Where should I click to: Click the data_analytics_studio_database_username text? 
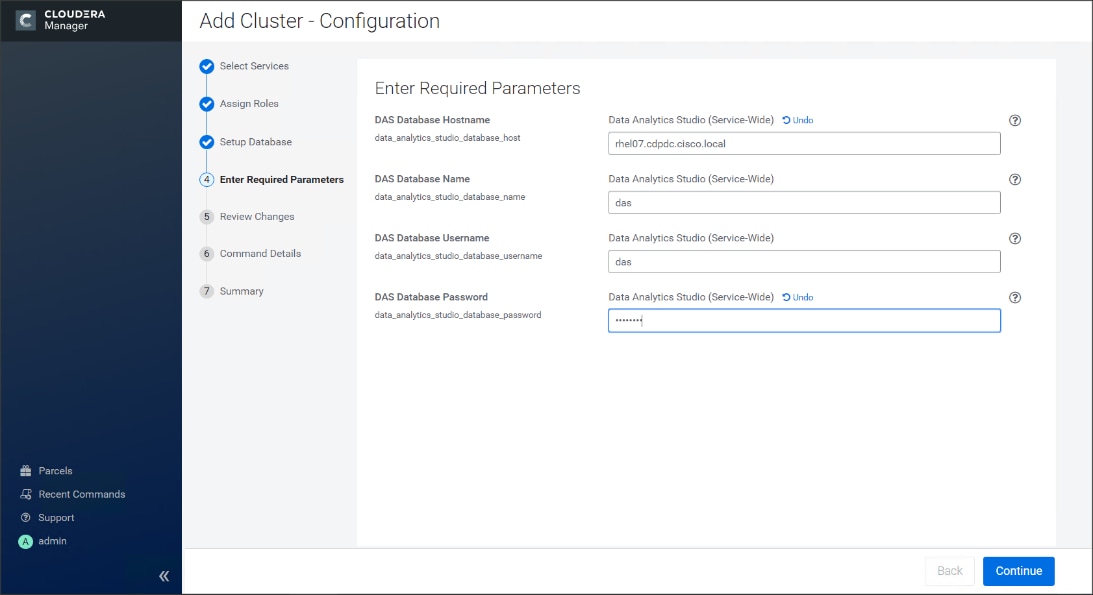(458, 256)
